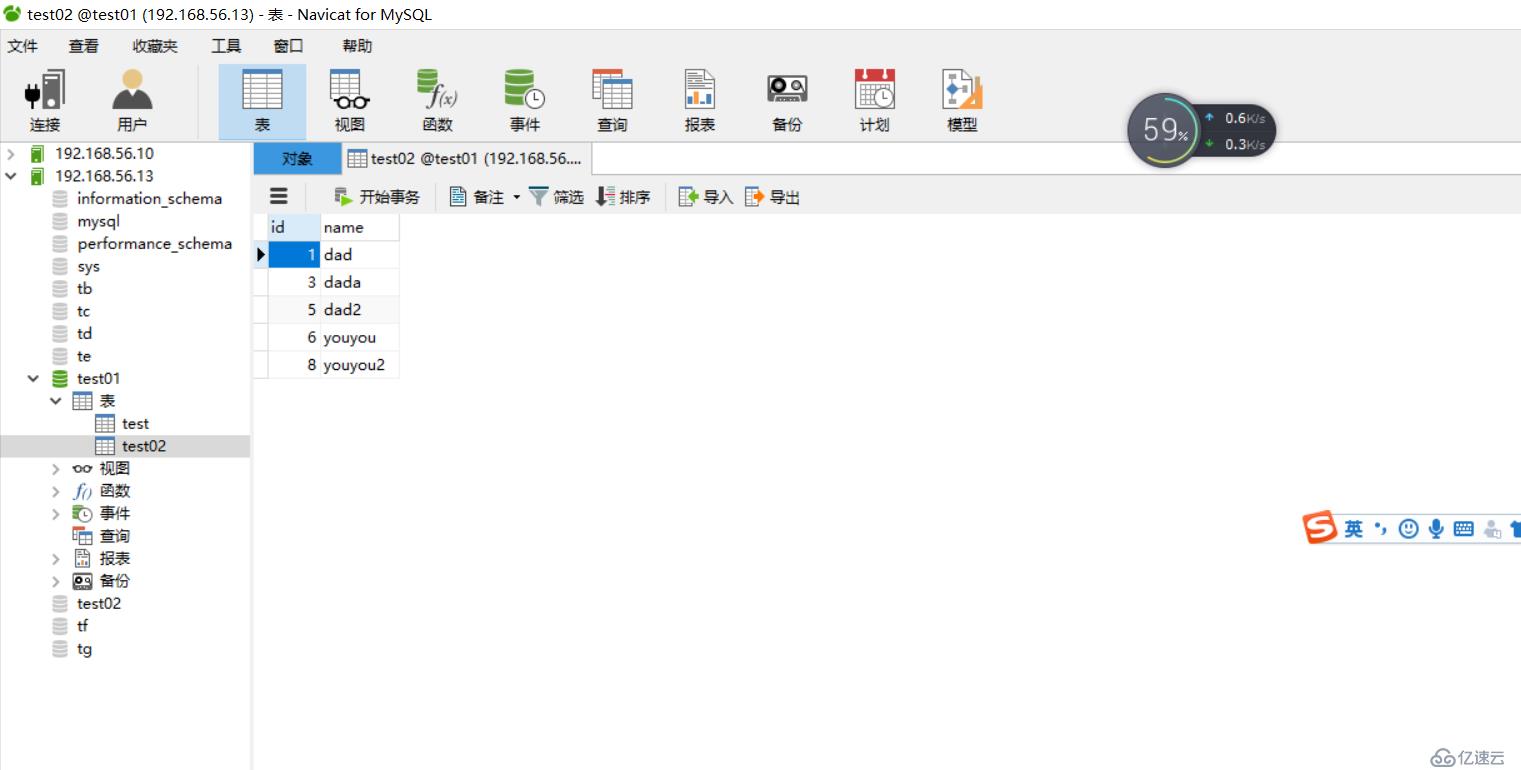Screen dimensions: 1521x770
Task: Select the 表 (Table) toolbar icon
Action: [x=262, y=101]
